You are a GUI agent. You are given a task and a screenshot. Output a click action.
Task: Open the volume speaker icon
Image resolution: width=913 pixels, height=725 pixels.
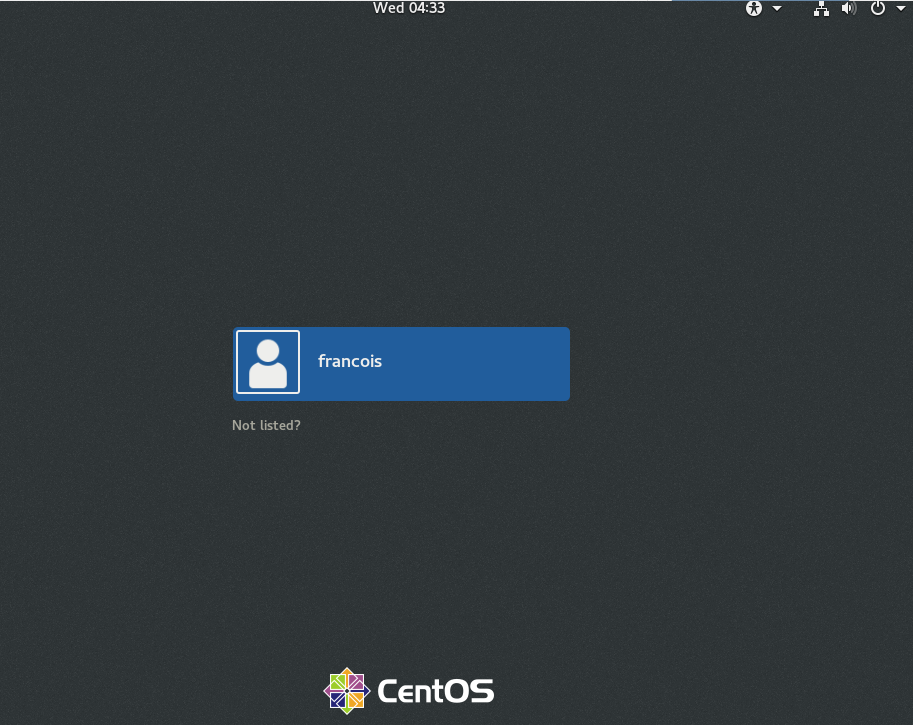pos(849,8)
